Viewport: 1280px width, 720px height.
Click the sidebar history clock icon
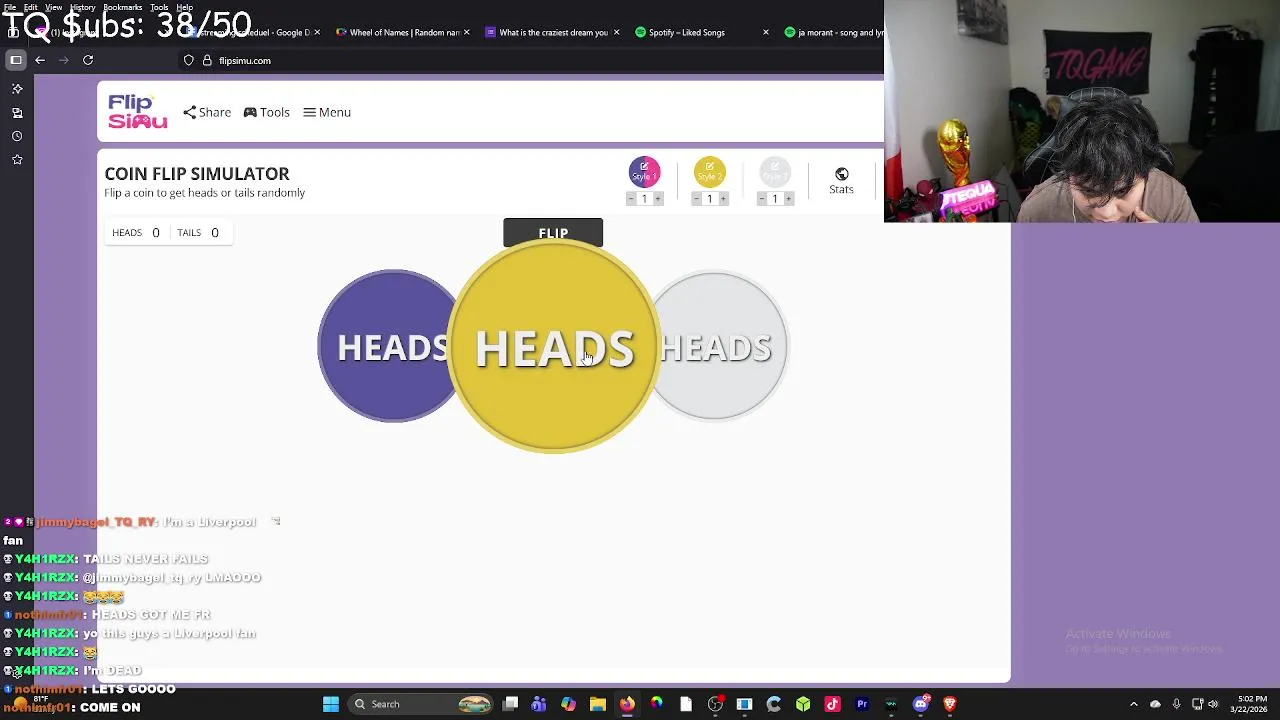pos(17,136)
